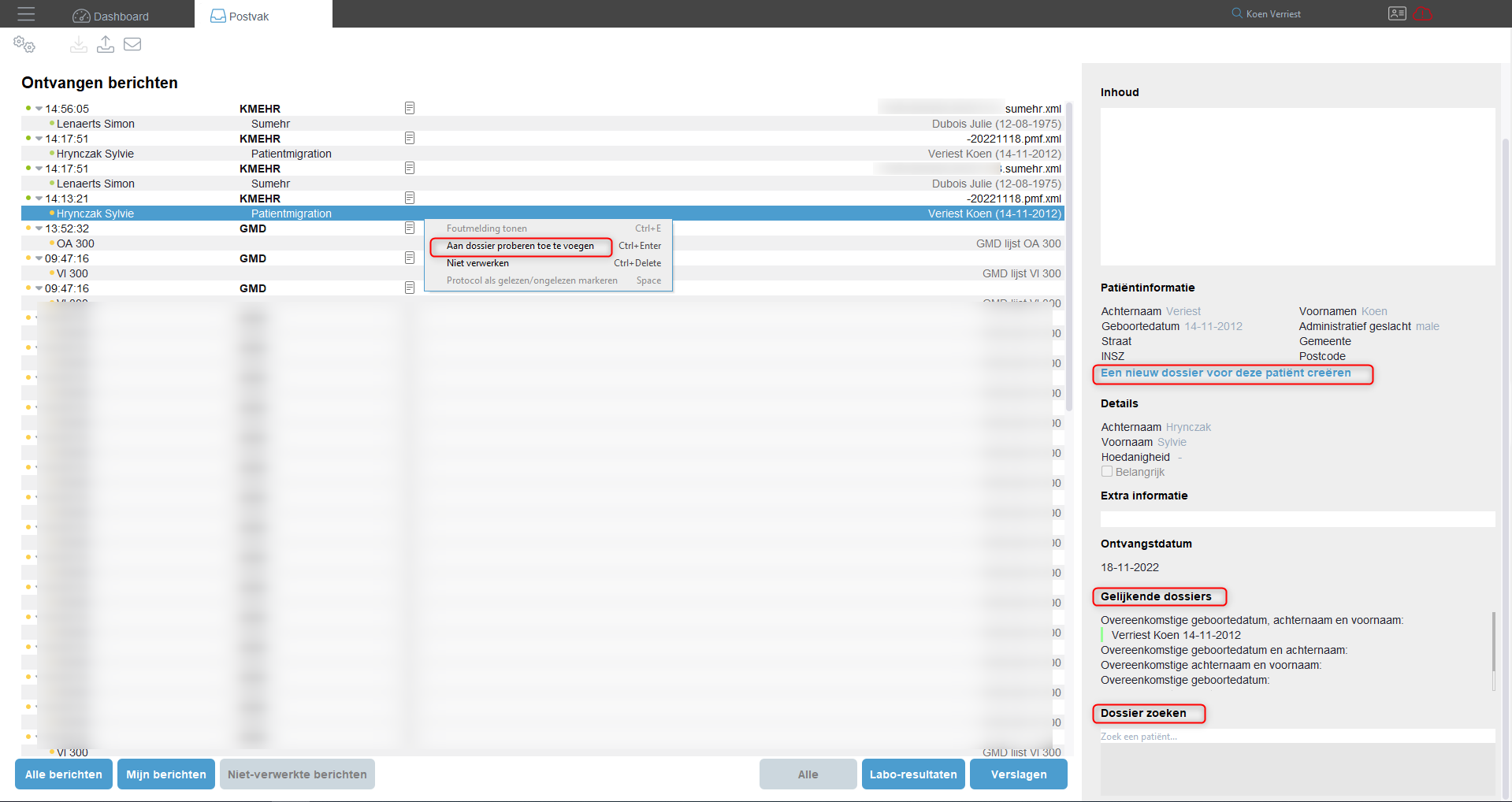Click the 'GMD lijst OA 300' text

pyautogui.click(x=1019, y=243)
